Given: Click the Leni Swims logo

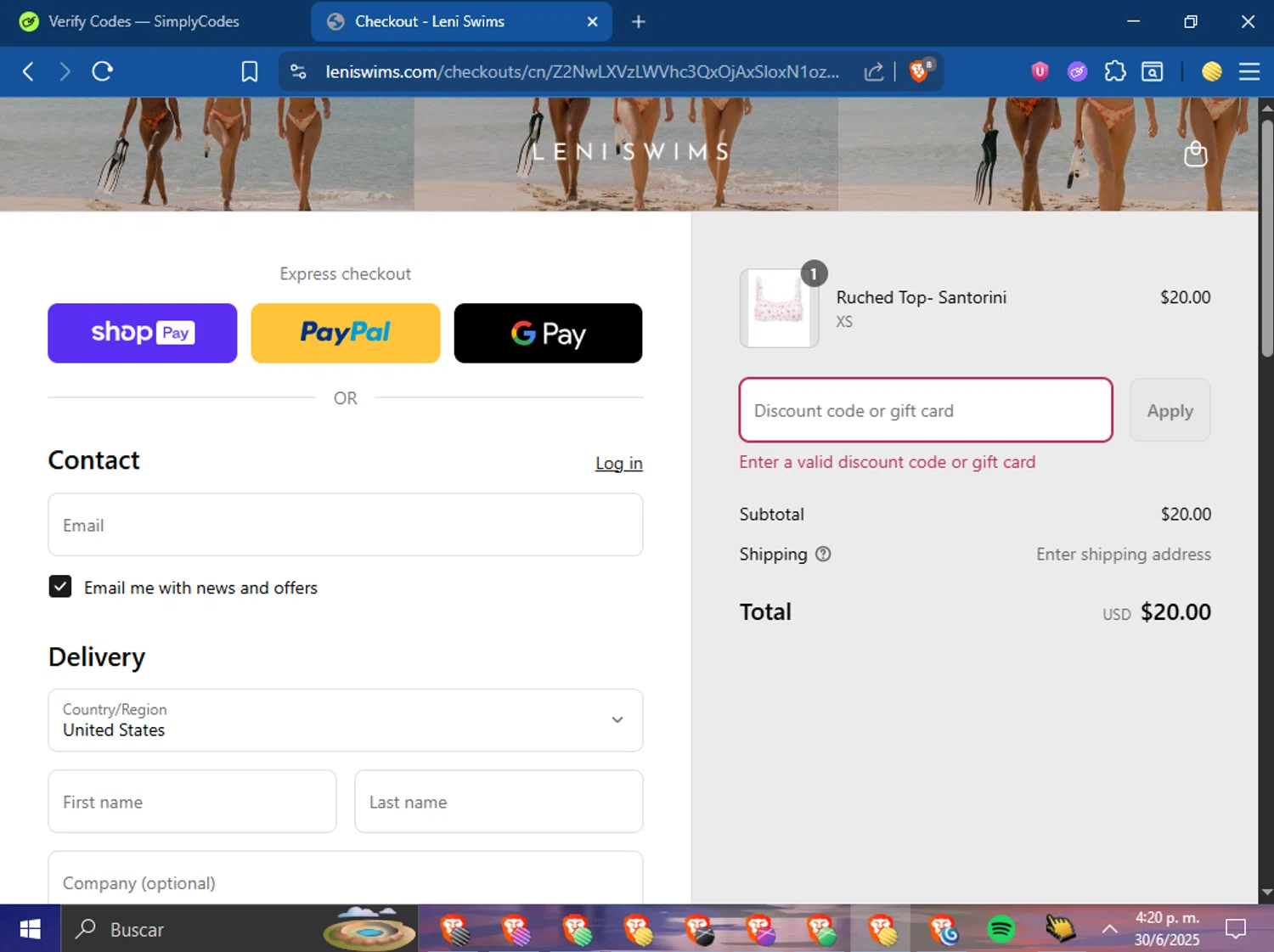Looking at the screenshot, I should [629, 152].
